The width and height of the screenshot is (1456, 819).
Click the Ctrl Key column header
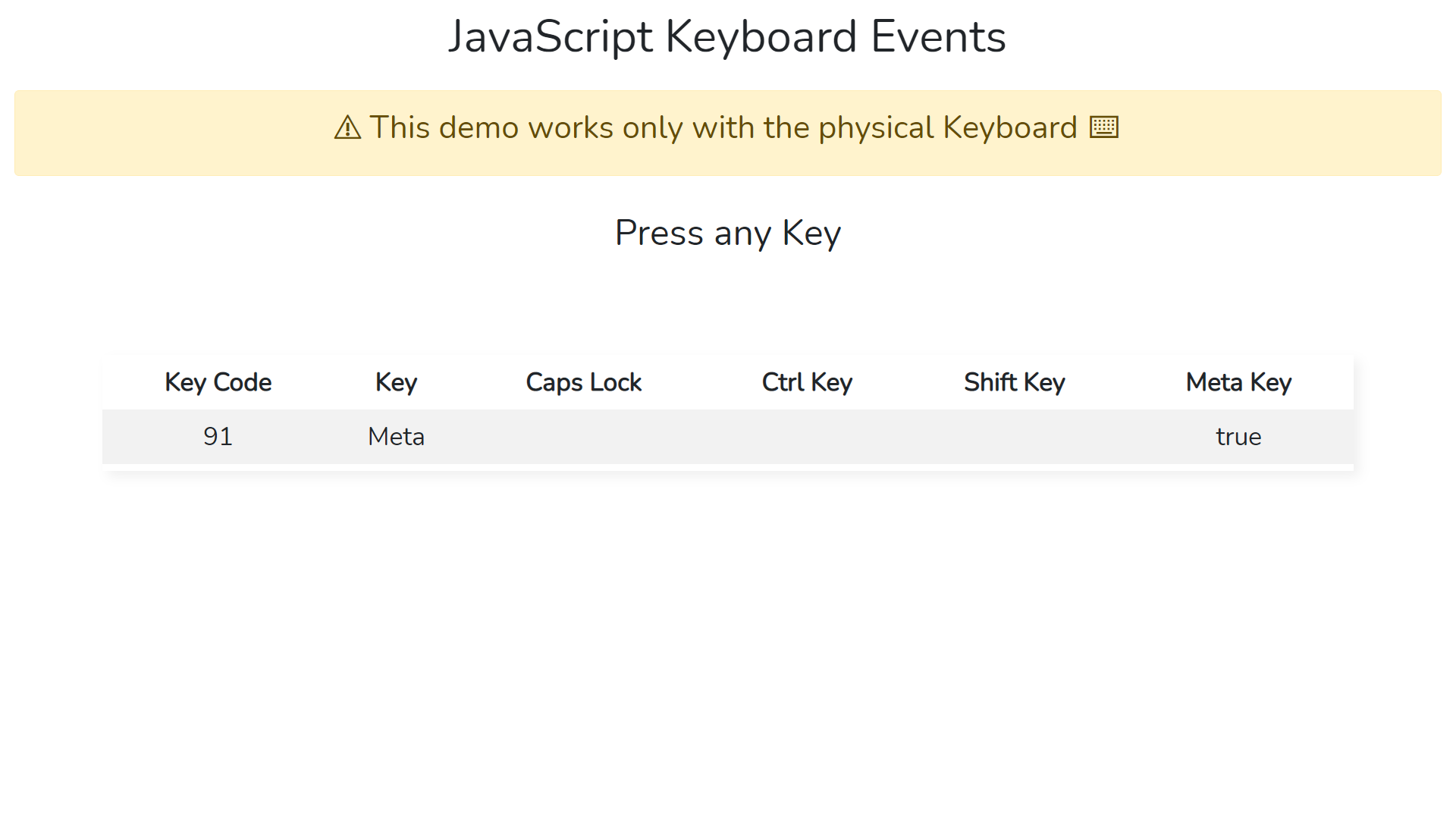click(807, 382)
